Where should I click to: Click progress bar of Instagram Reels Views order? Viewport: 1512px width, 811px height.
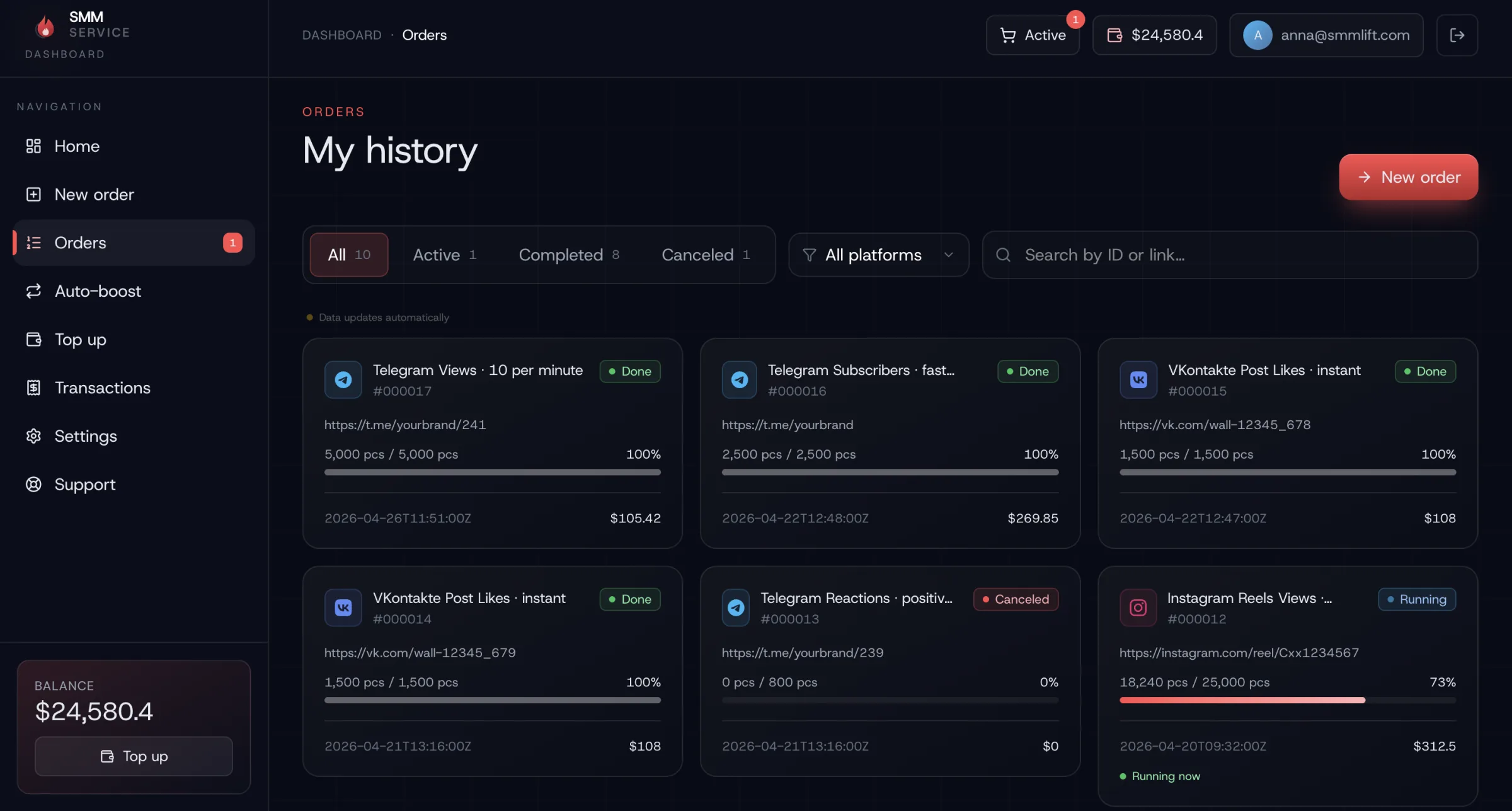1287,700
